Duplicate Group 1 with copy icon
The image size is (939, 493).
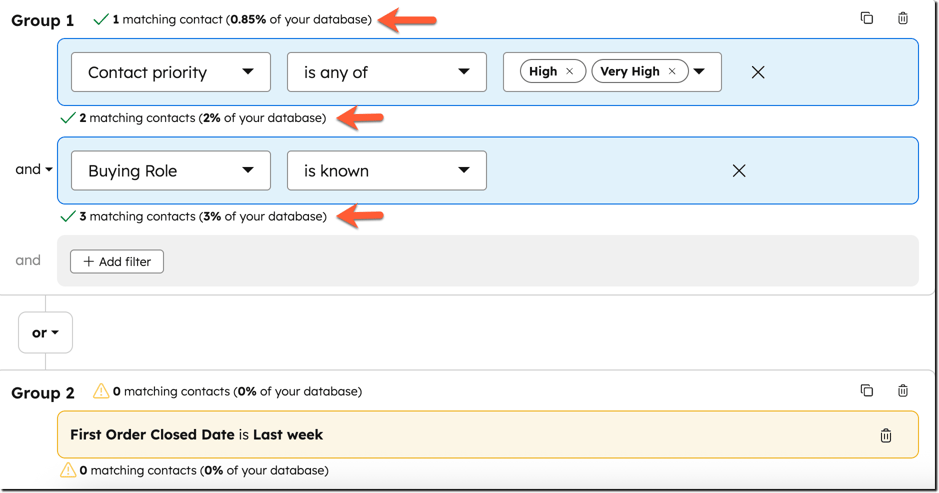coord(867,18)
